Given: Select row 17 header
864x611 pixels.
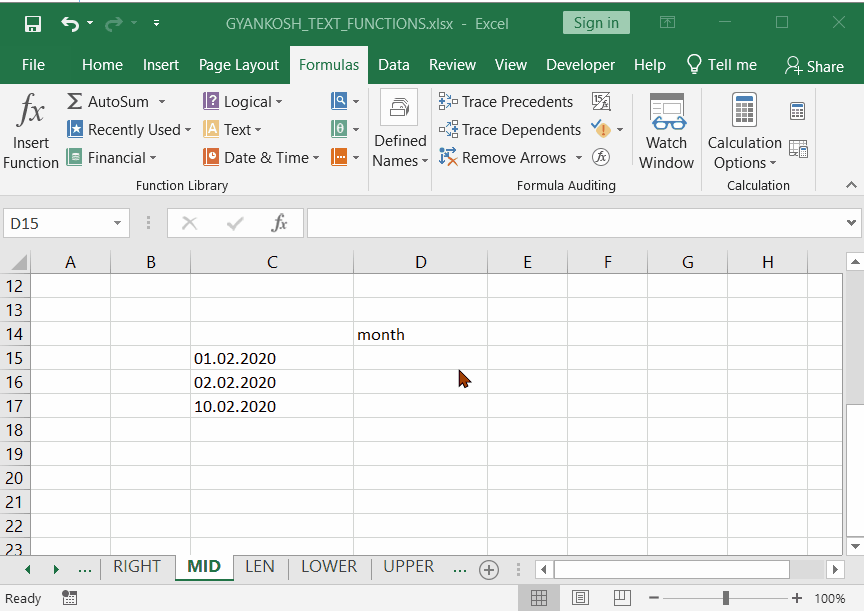Looking at the screenshot, I should (14, 406).
